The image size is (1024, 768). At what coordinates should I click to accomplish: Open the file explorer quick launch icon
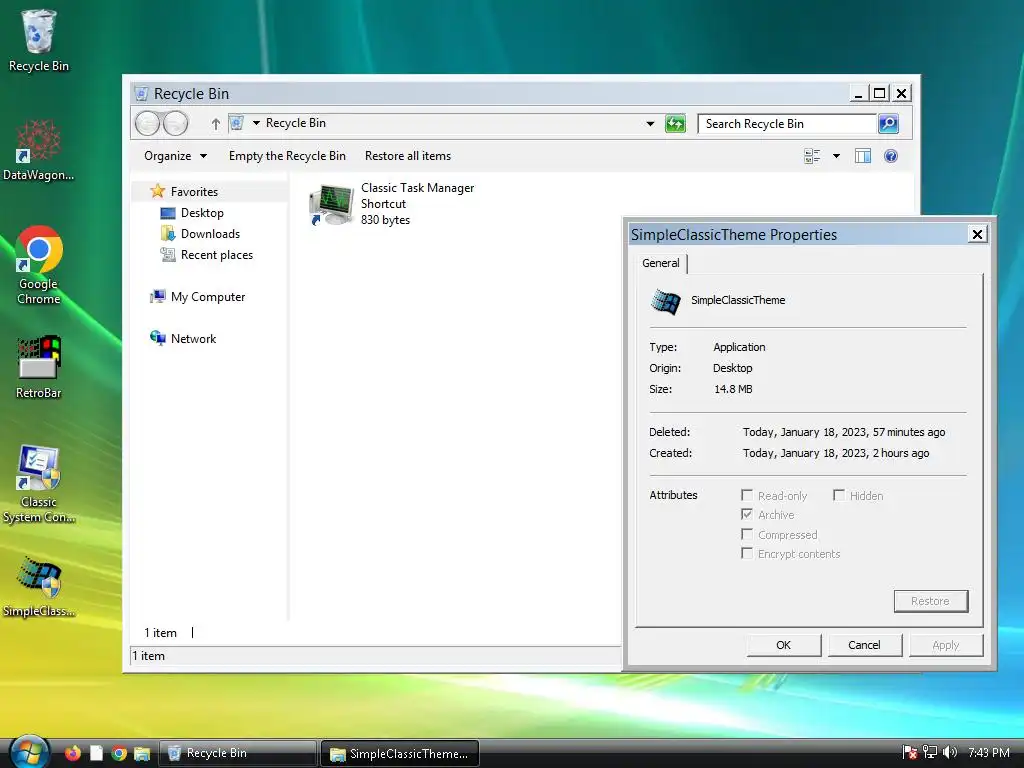point(142,753)
